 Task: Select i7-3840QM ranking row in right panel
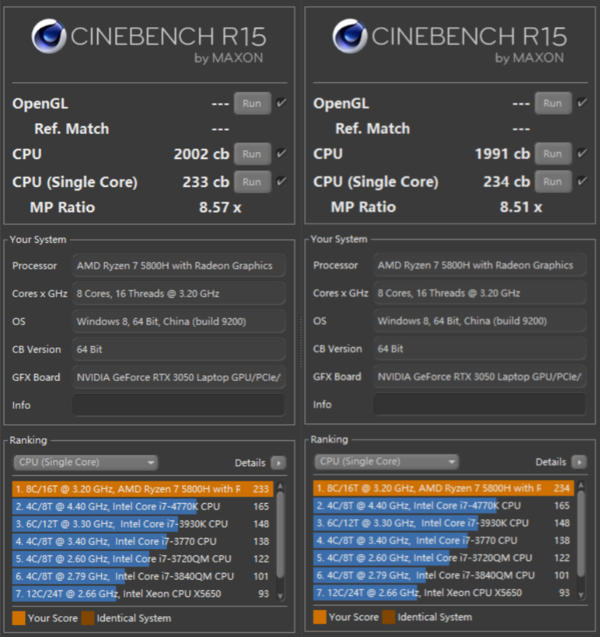pos(443,576)
